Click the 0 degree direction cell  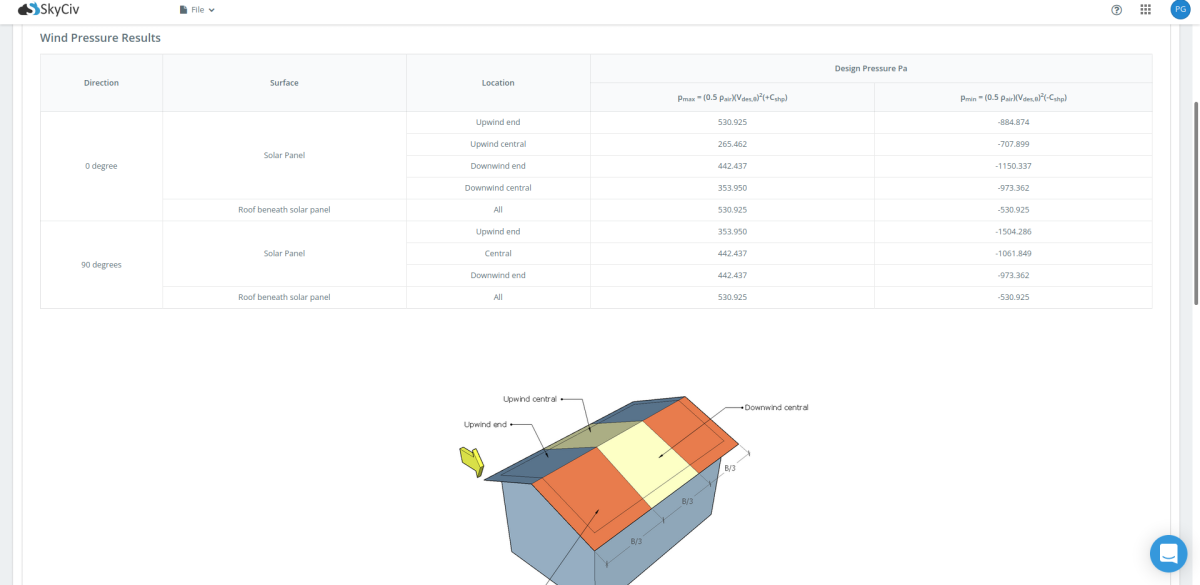coord(101,166)
